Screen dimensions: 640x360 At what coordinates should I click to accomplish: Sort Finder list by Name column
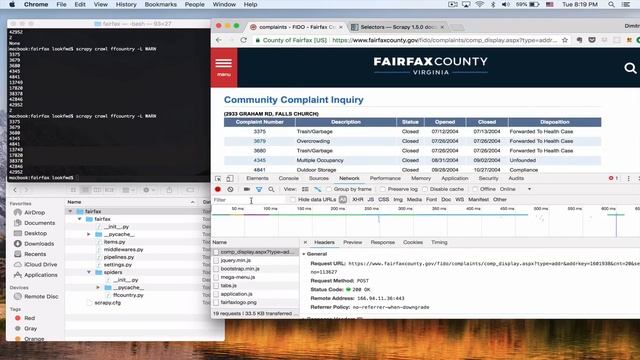[131, 202]
